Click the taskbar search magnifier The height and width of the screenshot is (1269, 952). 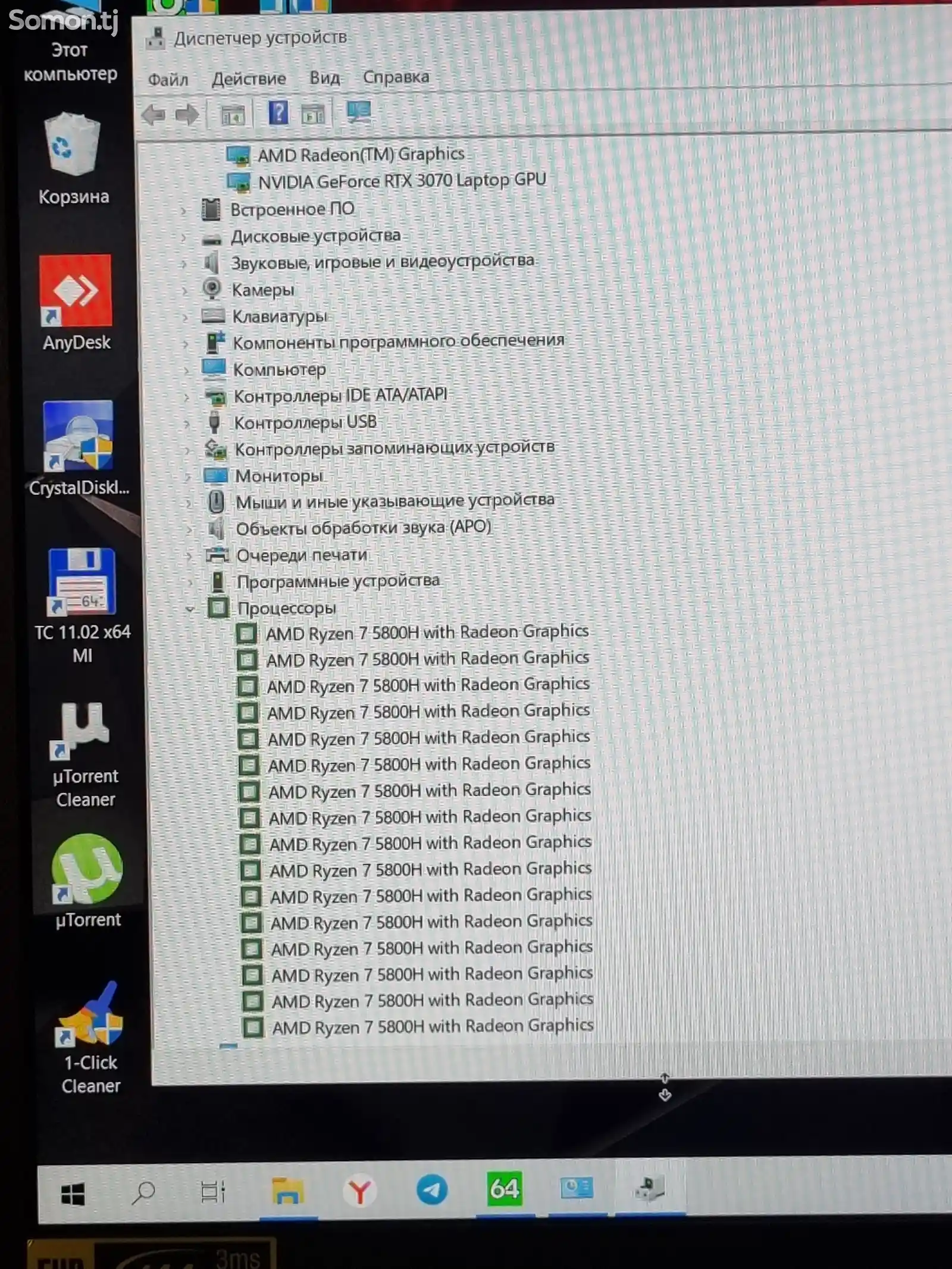click(143, 1192)
